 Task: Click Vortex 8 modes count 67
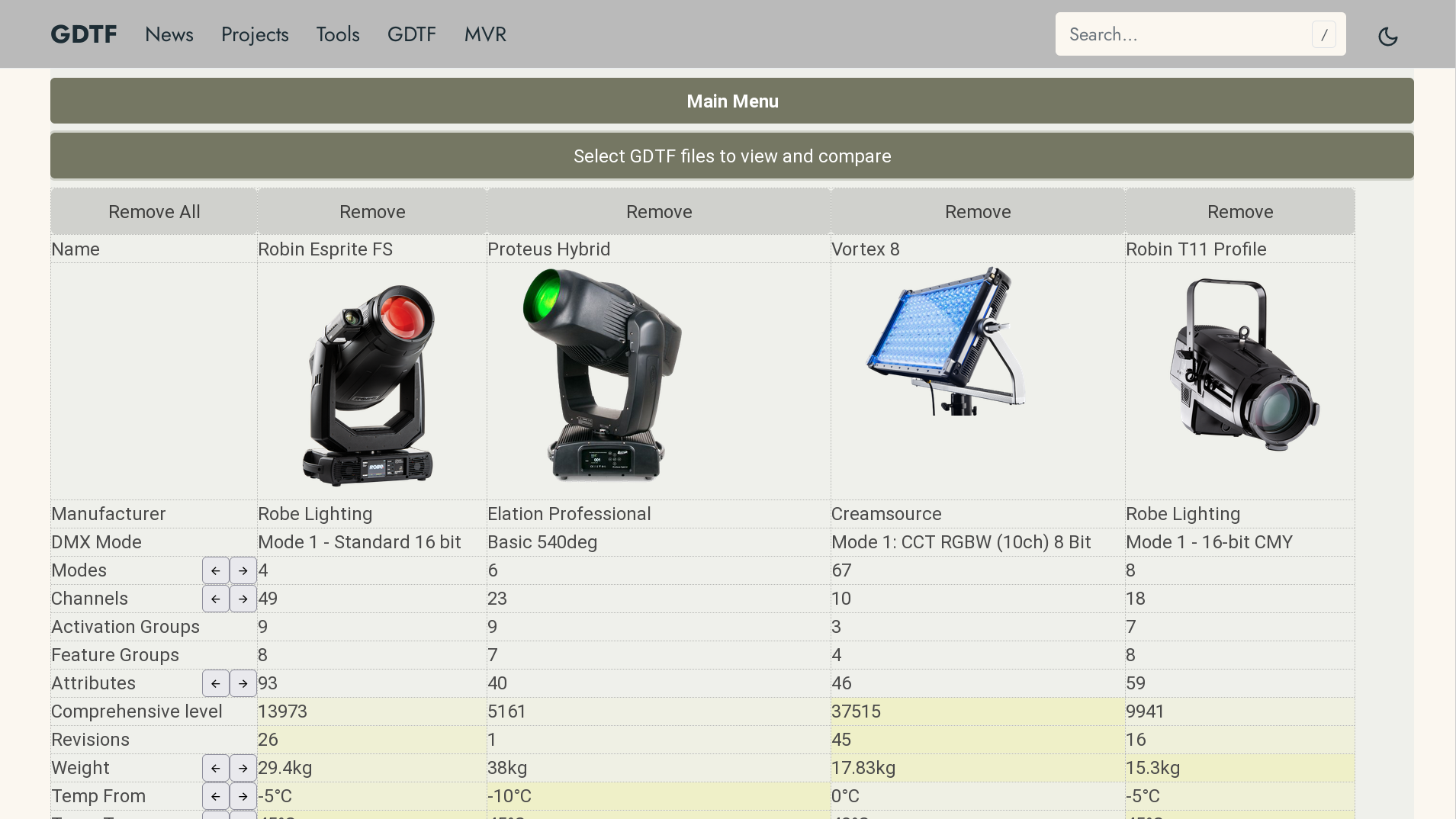[978, 570]
